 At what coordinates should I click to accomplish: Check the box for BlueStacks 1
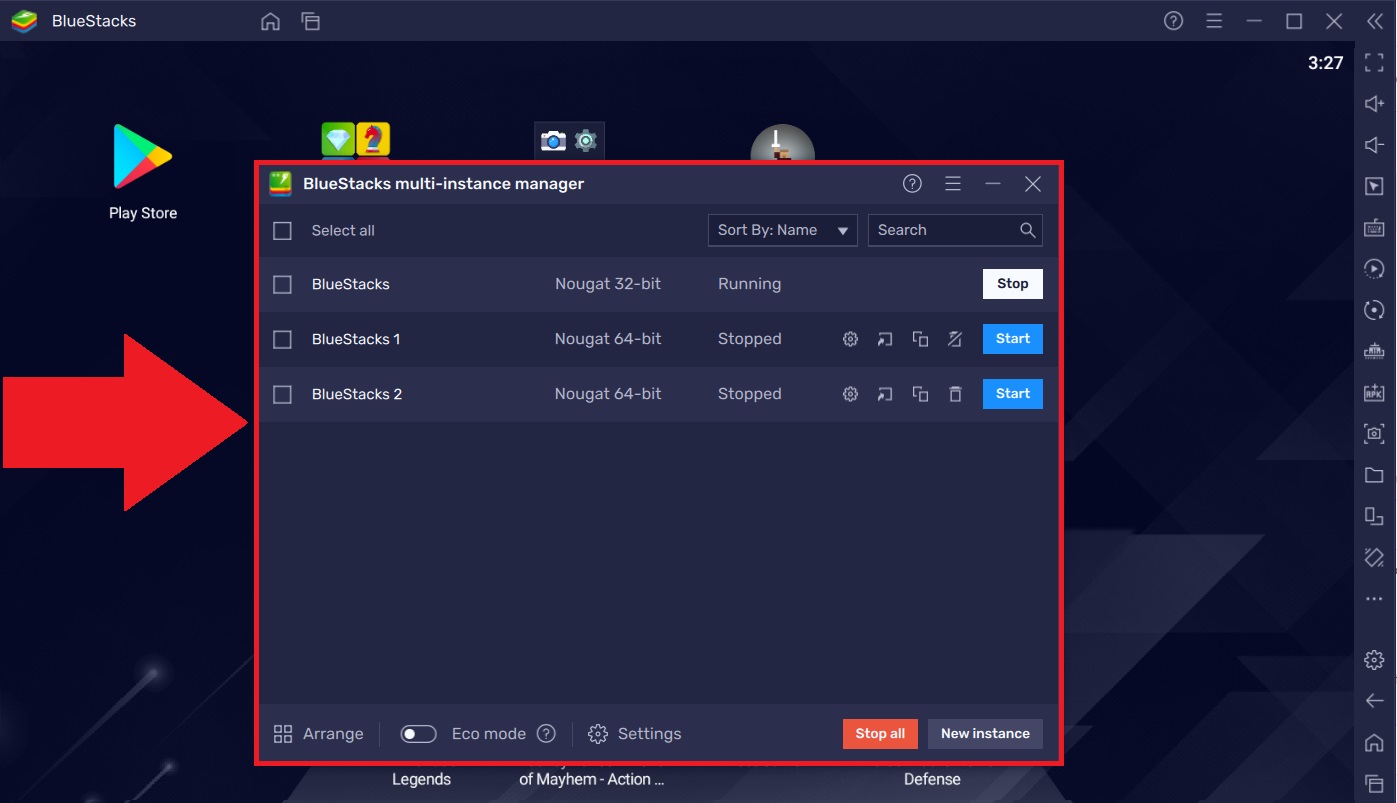click(283, 340)
